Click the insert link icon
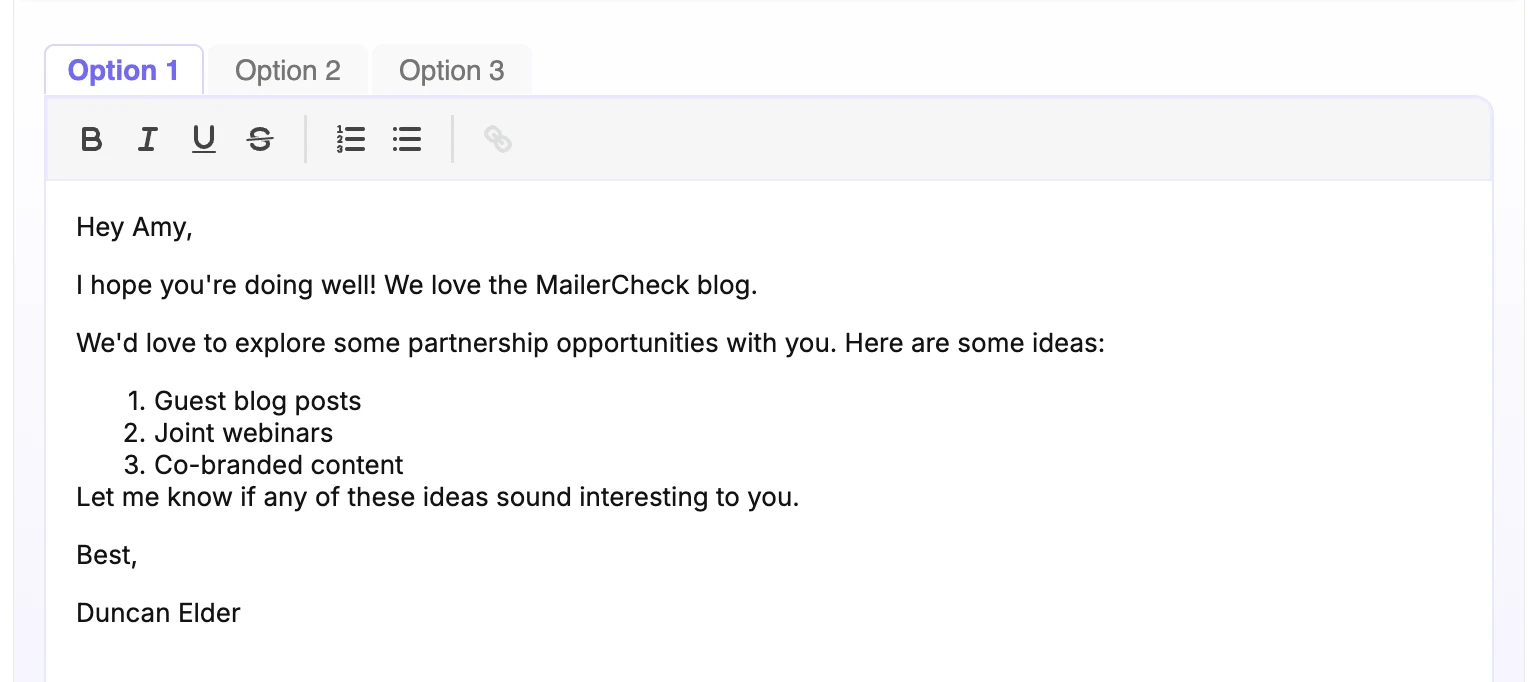The height and width of the screenshot is (682, 1528). [498, 139]
